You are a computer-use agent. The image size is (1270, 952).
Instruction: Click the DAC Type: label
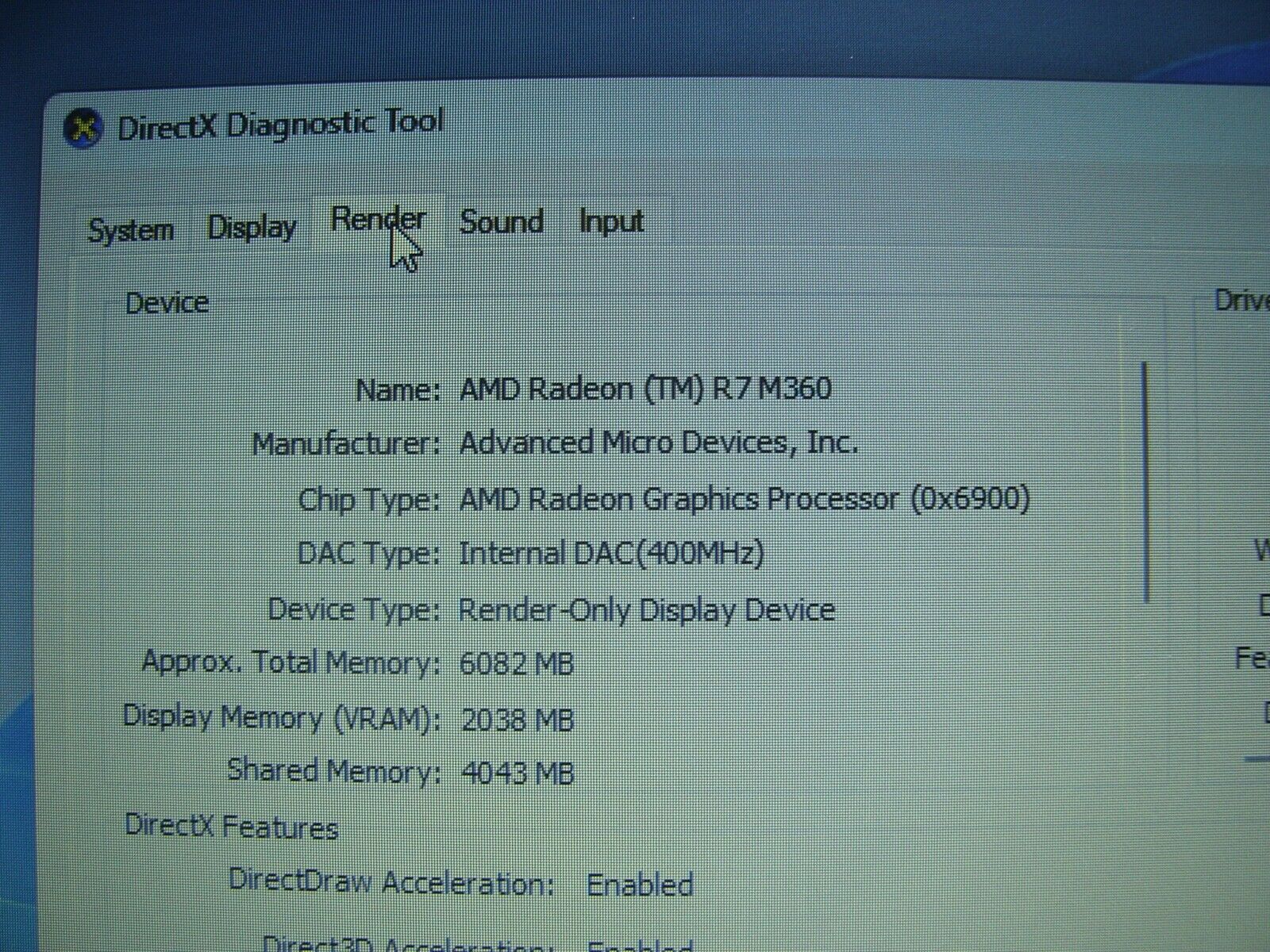[x=369, y=553]
